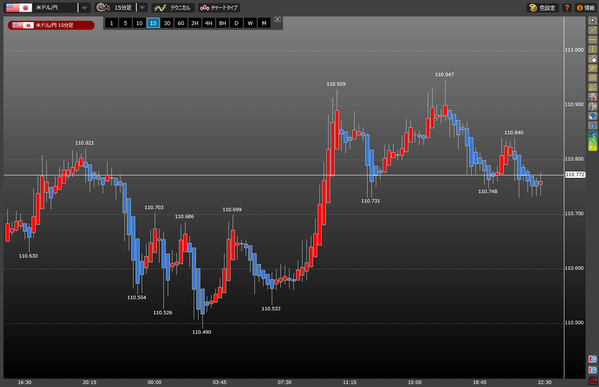Click the 110.929 peak label
The image size is (599, 387).
[336, 84]
